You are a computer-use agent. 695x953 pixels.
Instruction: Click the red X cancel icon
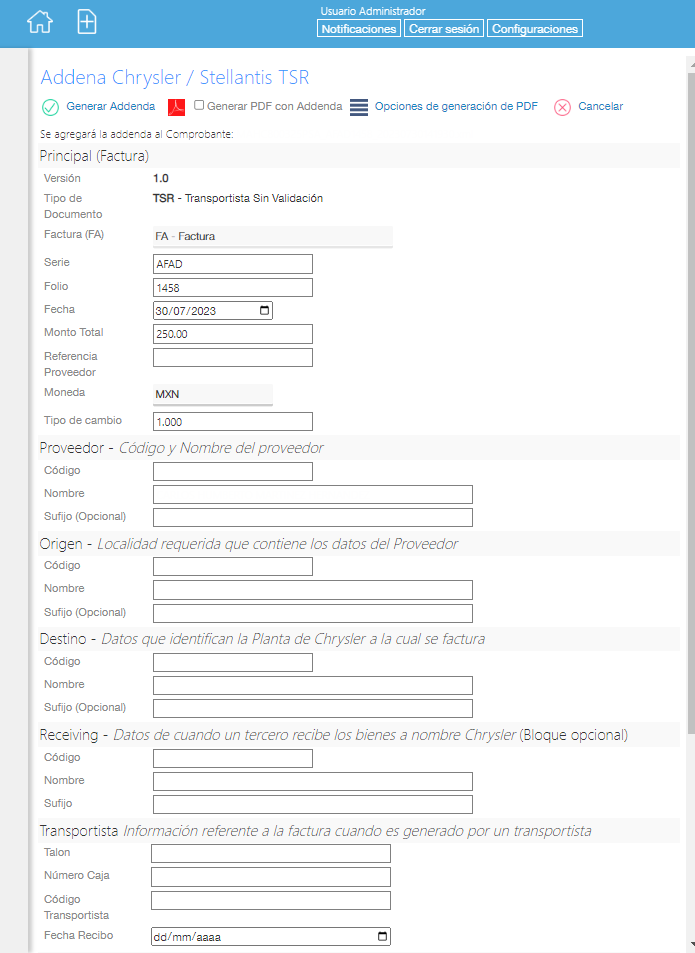(563, 108)
